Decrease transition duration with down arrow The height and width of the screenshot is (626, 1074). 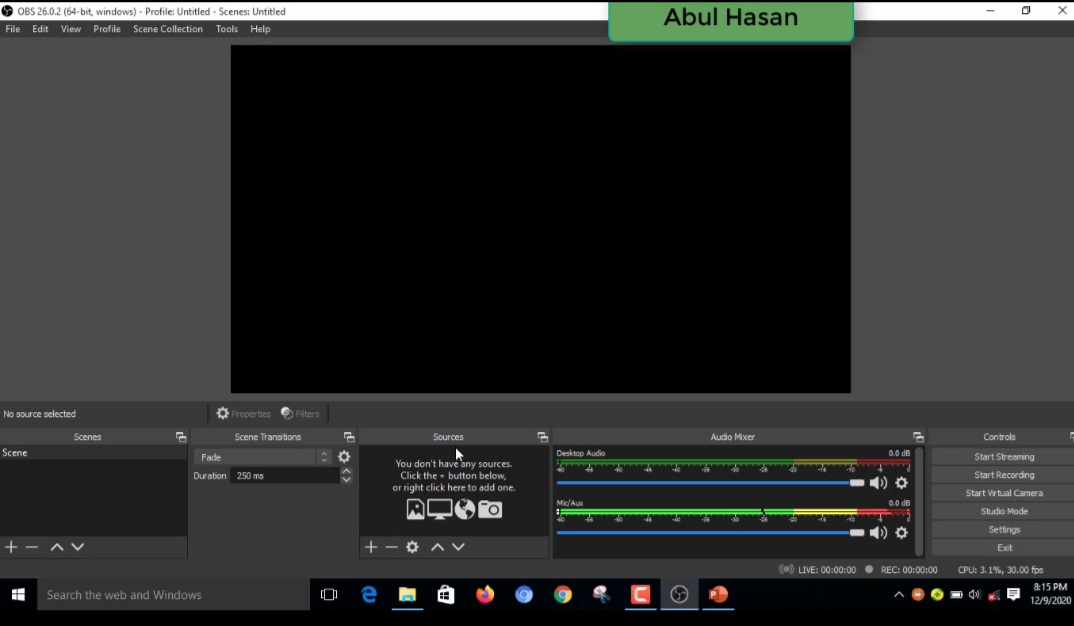pyautogui.click(x=347, y=479)
